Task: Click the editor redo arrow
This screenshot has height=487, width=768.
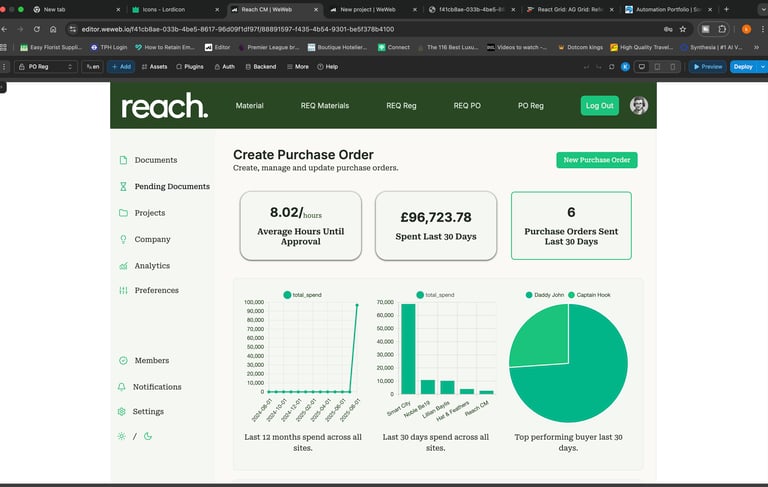Action: pos(599,67)
